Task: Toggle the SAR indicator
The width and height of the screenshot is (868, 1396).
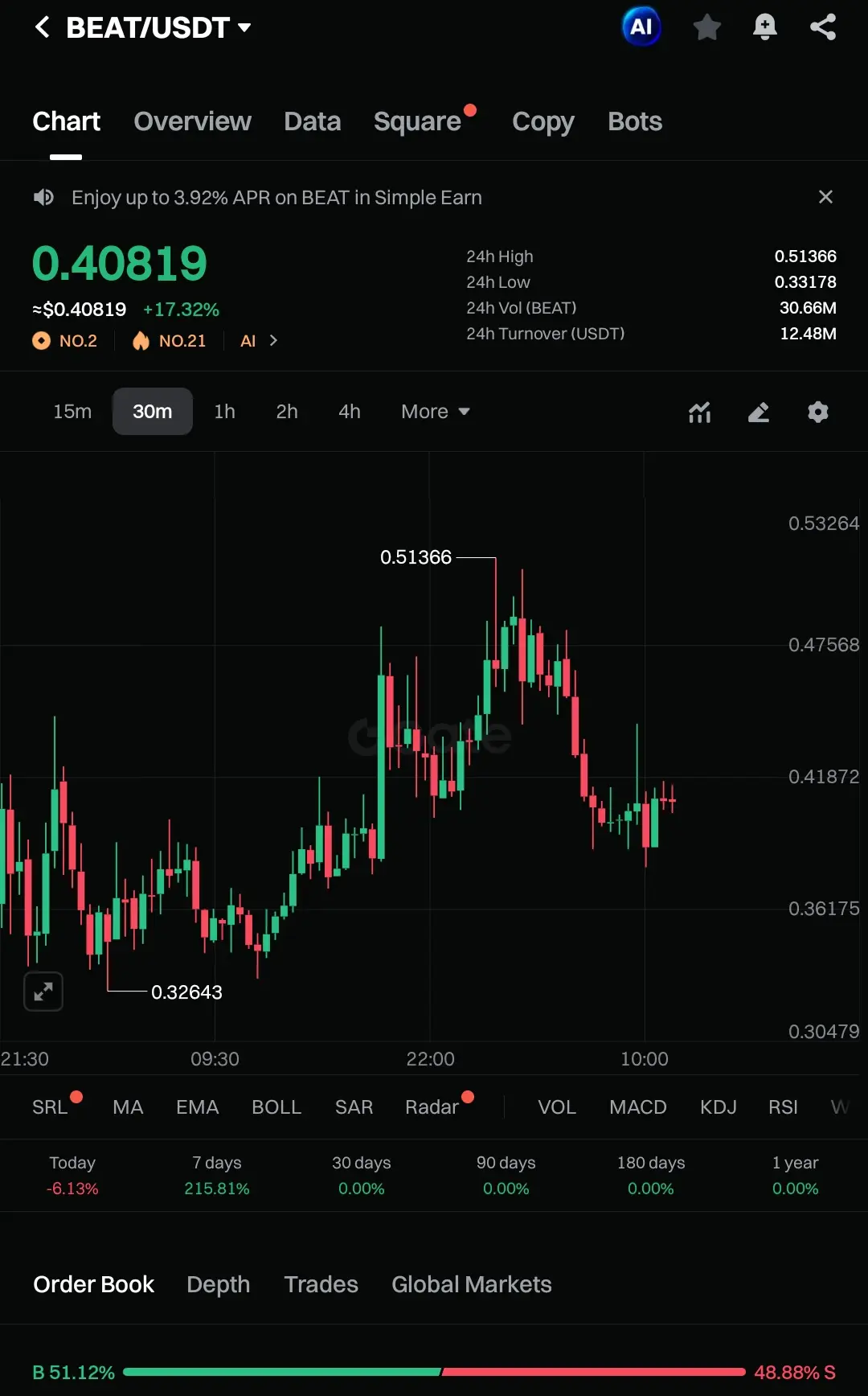Action: (354, 1107)
